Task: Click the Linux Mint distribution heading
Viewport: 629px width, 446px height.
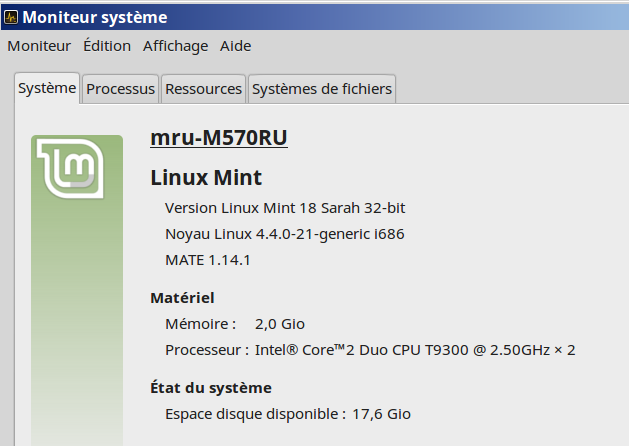Action: [206, 178]
